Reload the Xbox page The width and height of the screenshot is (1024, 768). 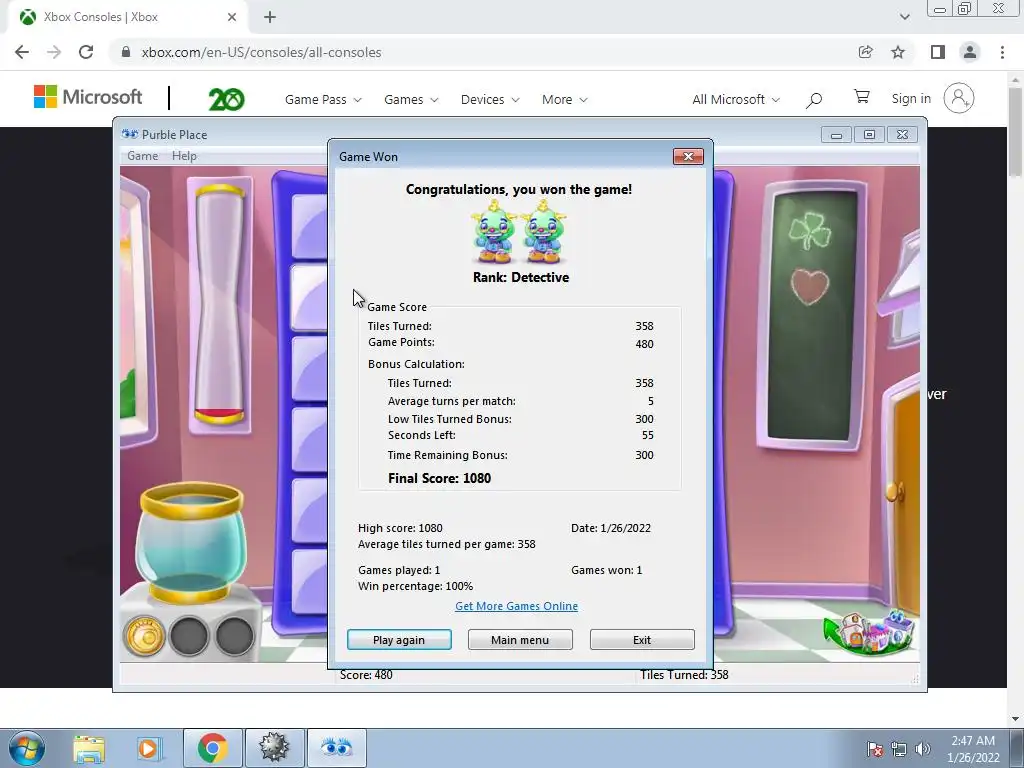[86, 52]
